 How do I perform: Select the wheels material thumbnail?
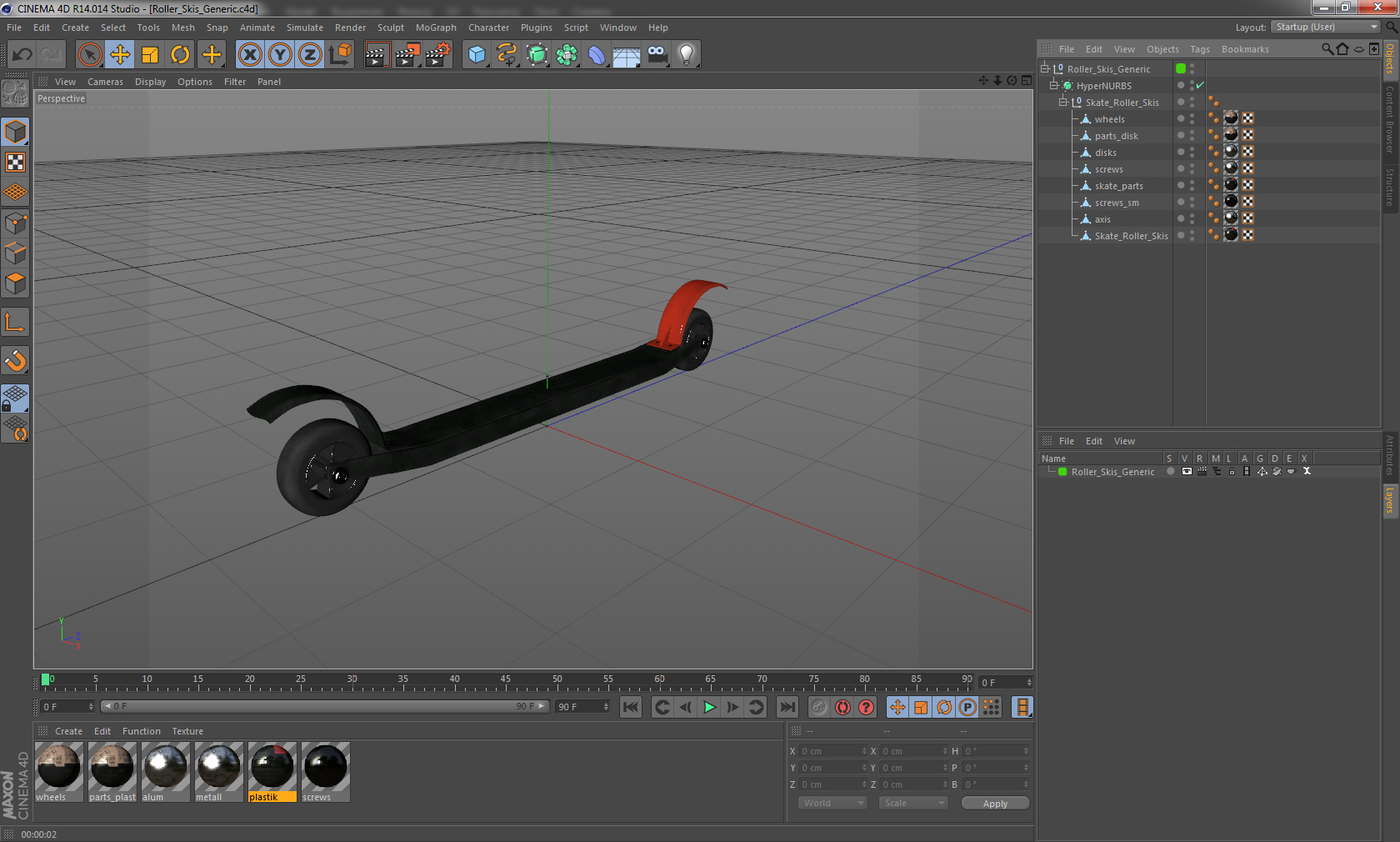point(58,767)
